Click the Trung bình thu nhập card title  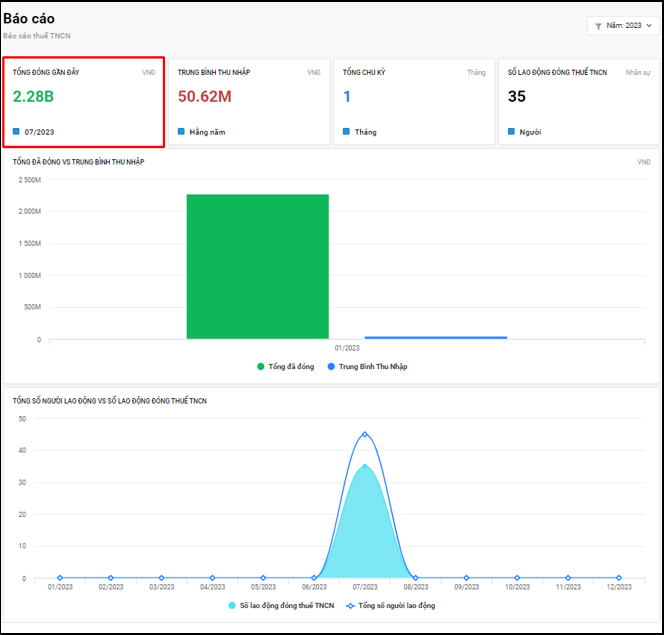tap(214, 72)
